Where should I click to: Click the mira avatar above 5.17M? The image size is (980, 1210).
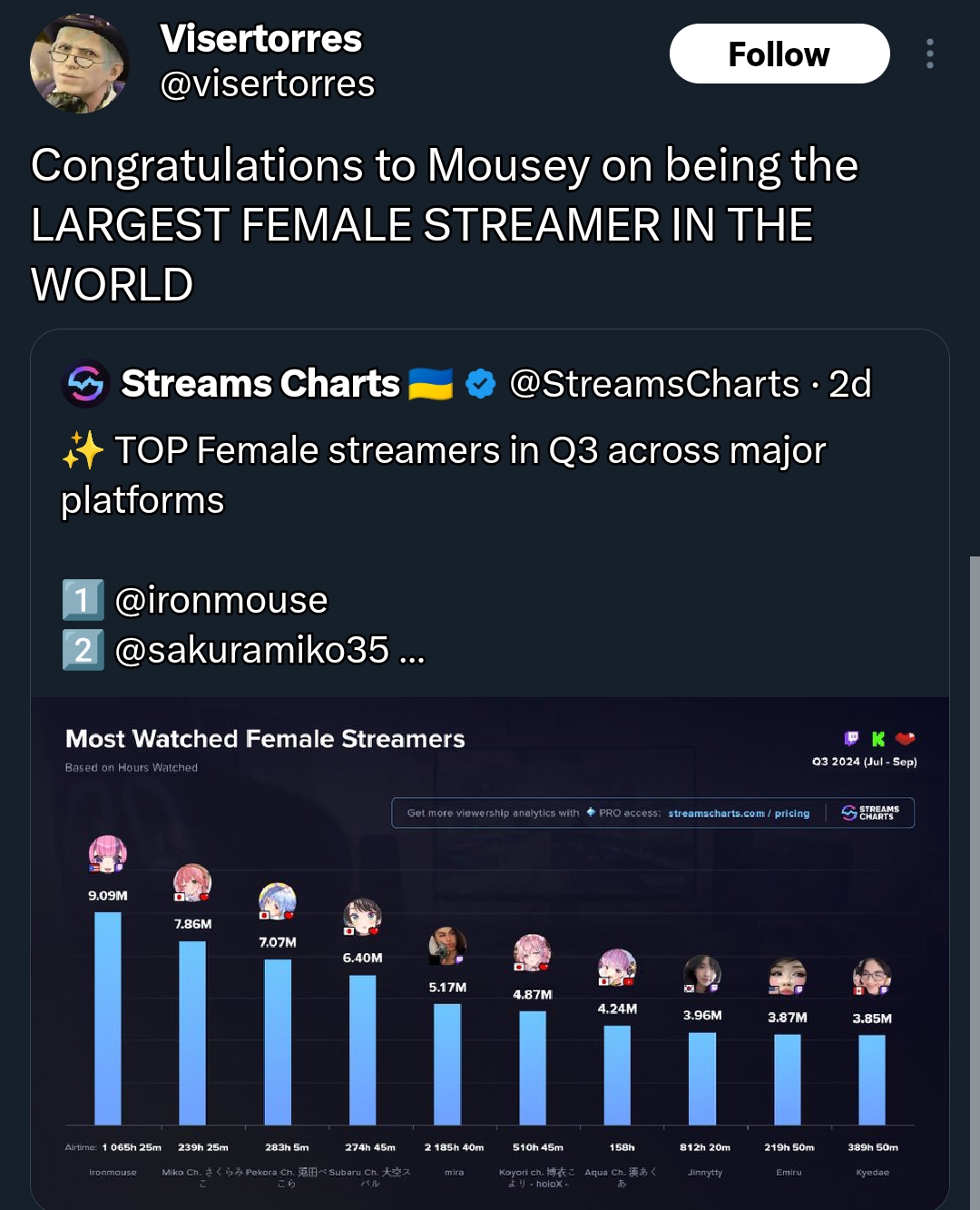click(x=447, y=946)
